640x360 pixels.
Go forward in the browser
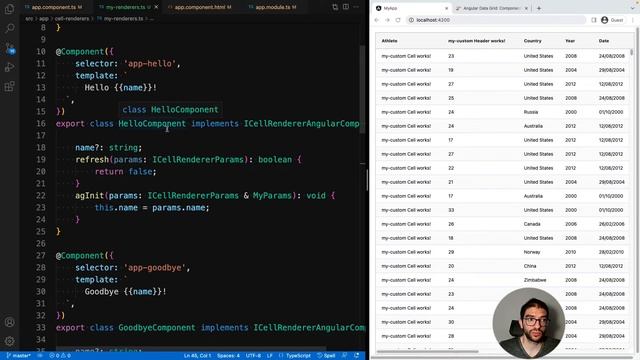coord(387,20)
